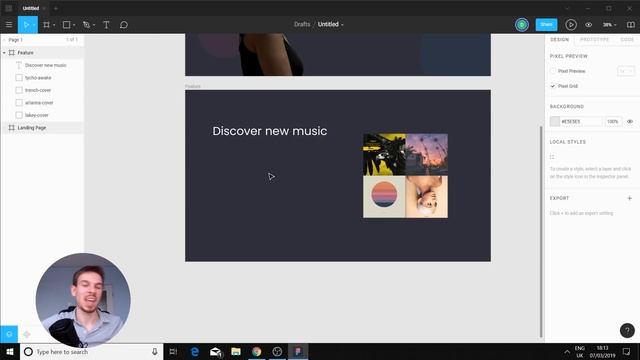Open pixel preview scale dropdown
The height and width of the screenshot is (360, 640).
click(626, 71)
